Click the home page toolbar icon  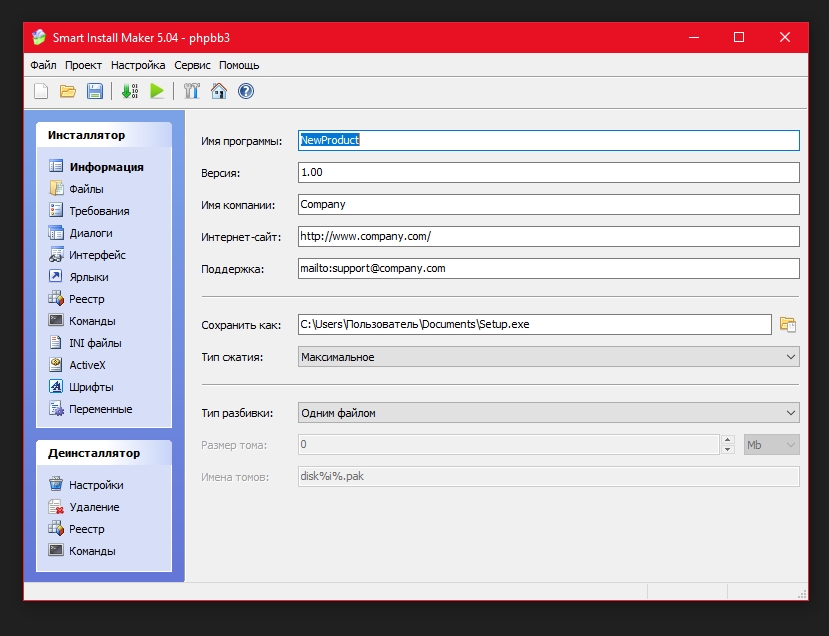219,92
